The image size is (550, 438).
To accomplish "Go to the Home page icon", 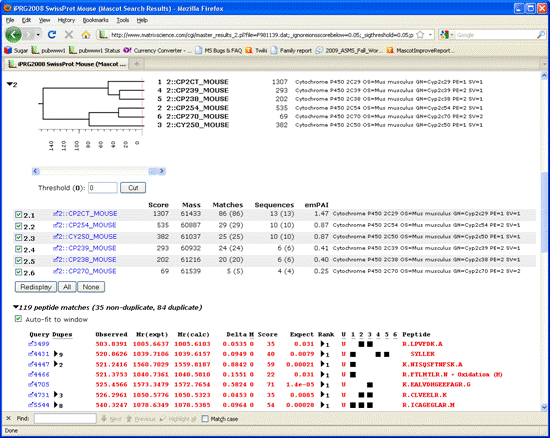I will tap(86, 34).
